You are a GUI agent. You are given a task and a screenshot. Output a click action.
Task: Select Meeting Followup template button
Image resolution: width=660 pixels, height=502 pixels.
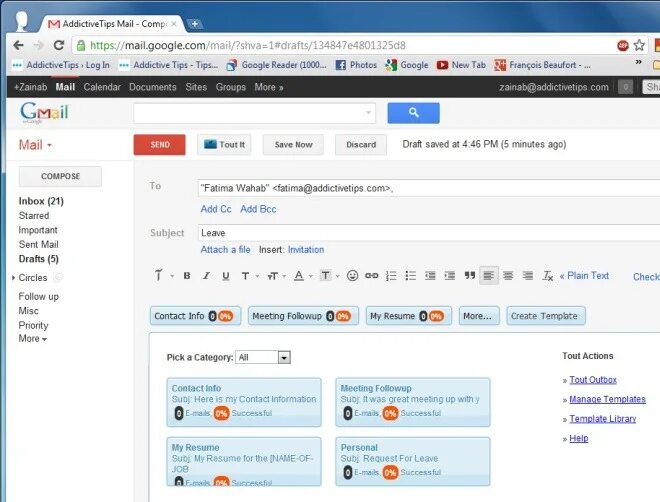(x=303, y=316)
